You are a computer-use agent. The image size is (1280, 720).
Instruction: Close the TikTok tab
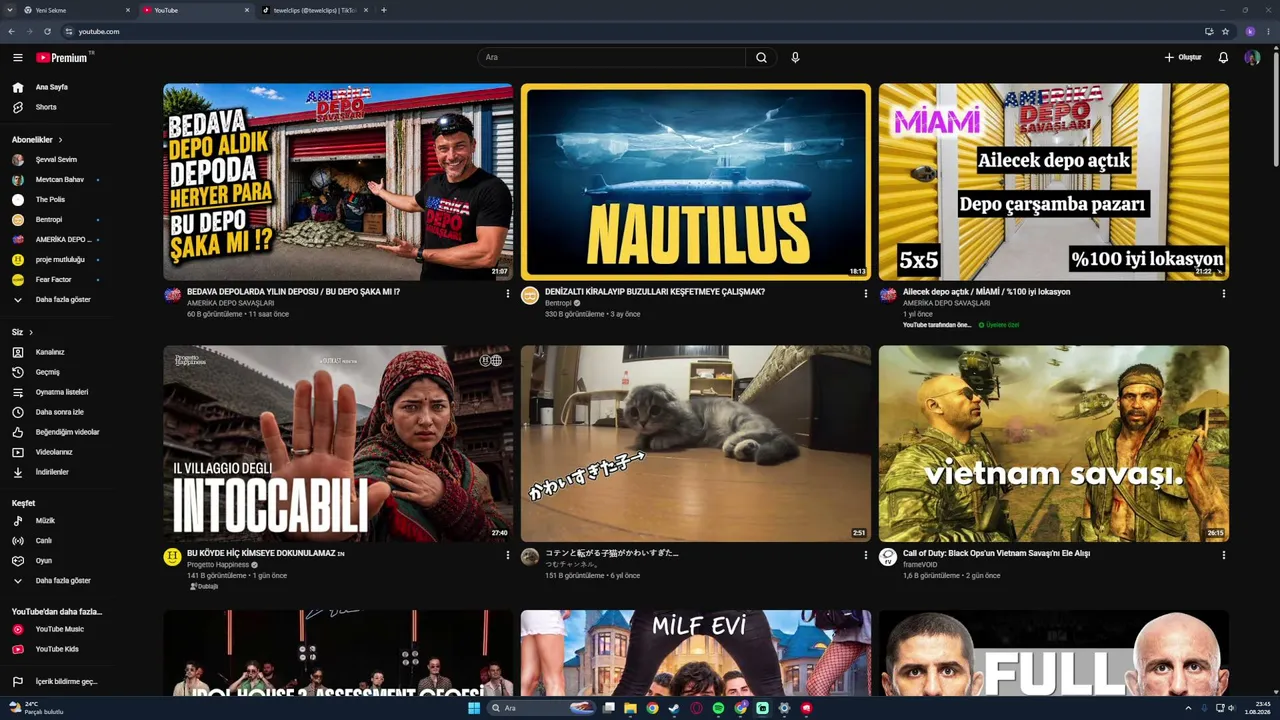point(366,10)
